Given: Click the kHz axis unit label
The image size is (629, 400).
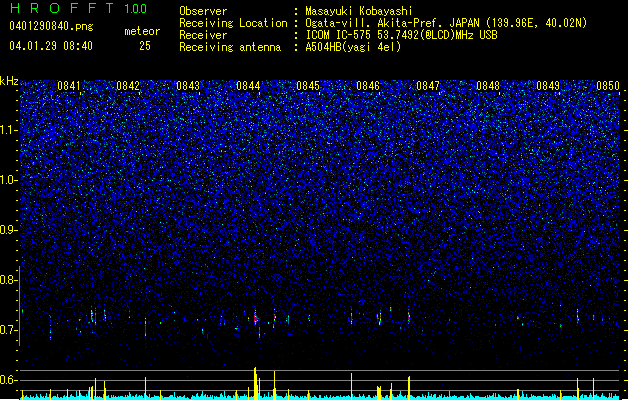Looking at the screenshot, I should coord(9,81).
